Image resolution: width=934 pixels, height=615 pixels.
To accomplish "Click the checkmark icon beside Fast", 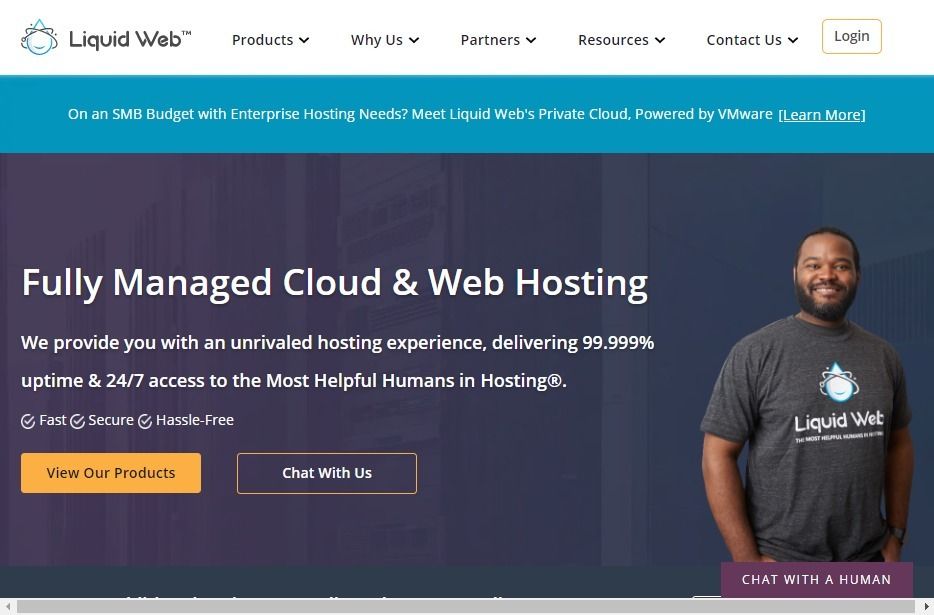I will coord(28,421).
